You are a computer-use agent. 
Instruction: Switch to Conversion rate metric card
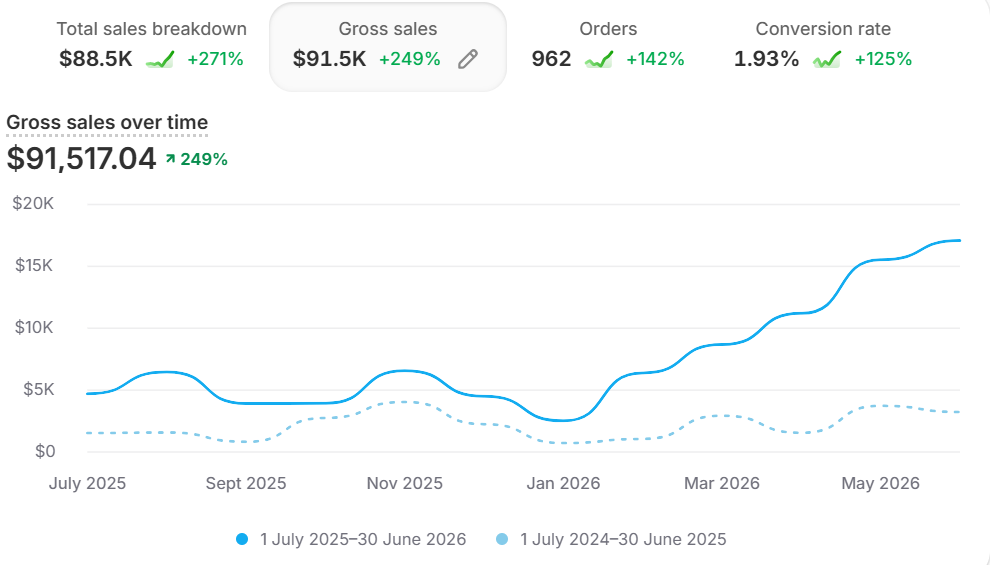[823, 46]
